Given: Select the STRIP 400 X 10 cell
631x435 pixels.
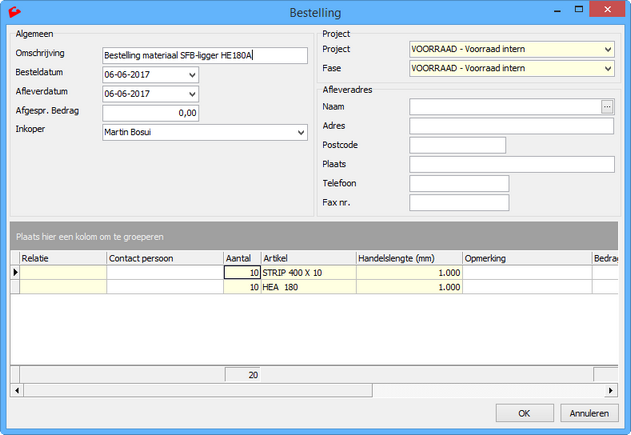Looking at the screenshot, I should point(309,273).
